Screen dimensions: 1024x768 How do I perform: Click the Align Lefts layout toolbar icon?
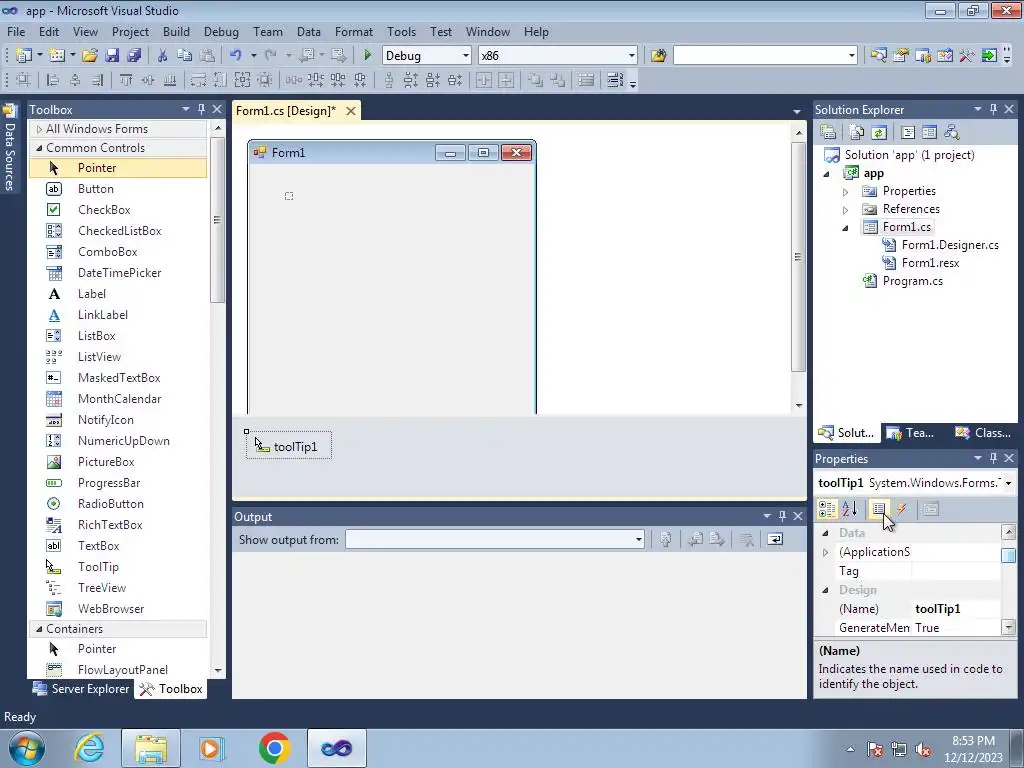[53, 80]
